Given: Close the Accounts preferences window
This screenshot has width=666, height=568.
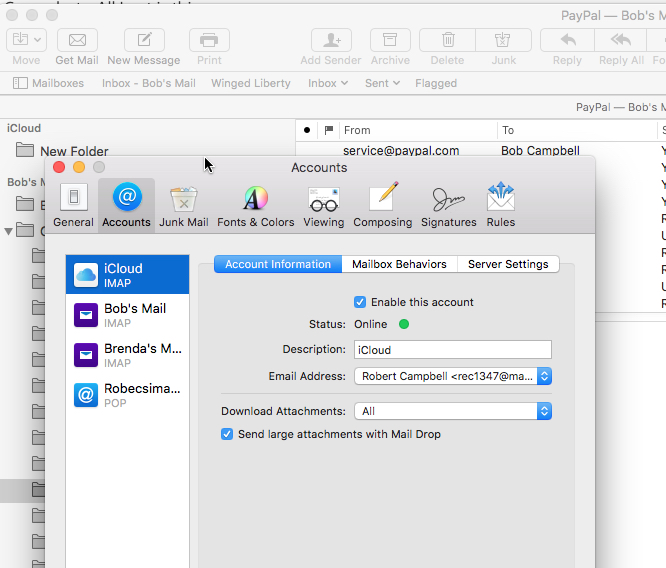Looking at the screenshot, I should [59, 167].
